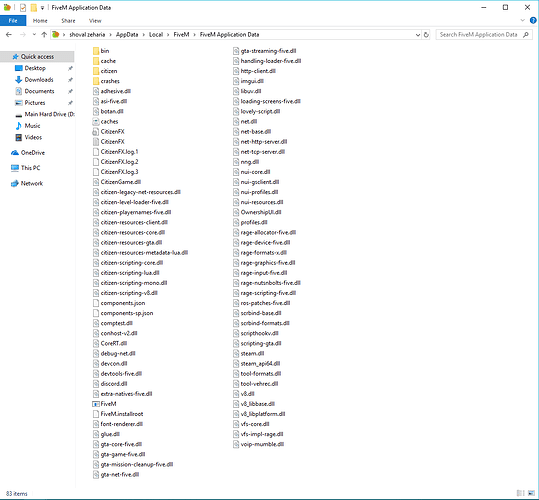Open the cache folder
The width and height of the screenshot is (539, 500).
tap(104, 61)
